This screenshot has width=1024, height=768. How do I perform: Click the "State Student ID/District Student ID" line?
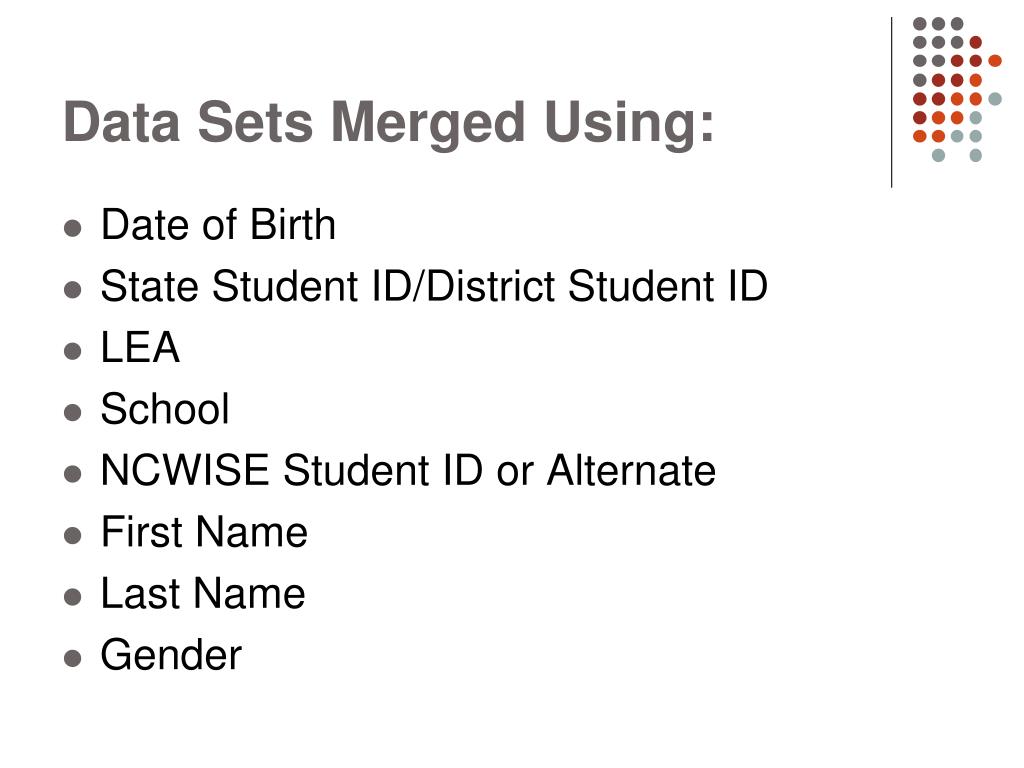click(434, 286)
